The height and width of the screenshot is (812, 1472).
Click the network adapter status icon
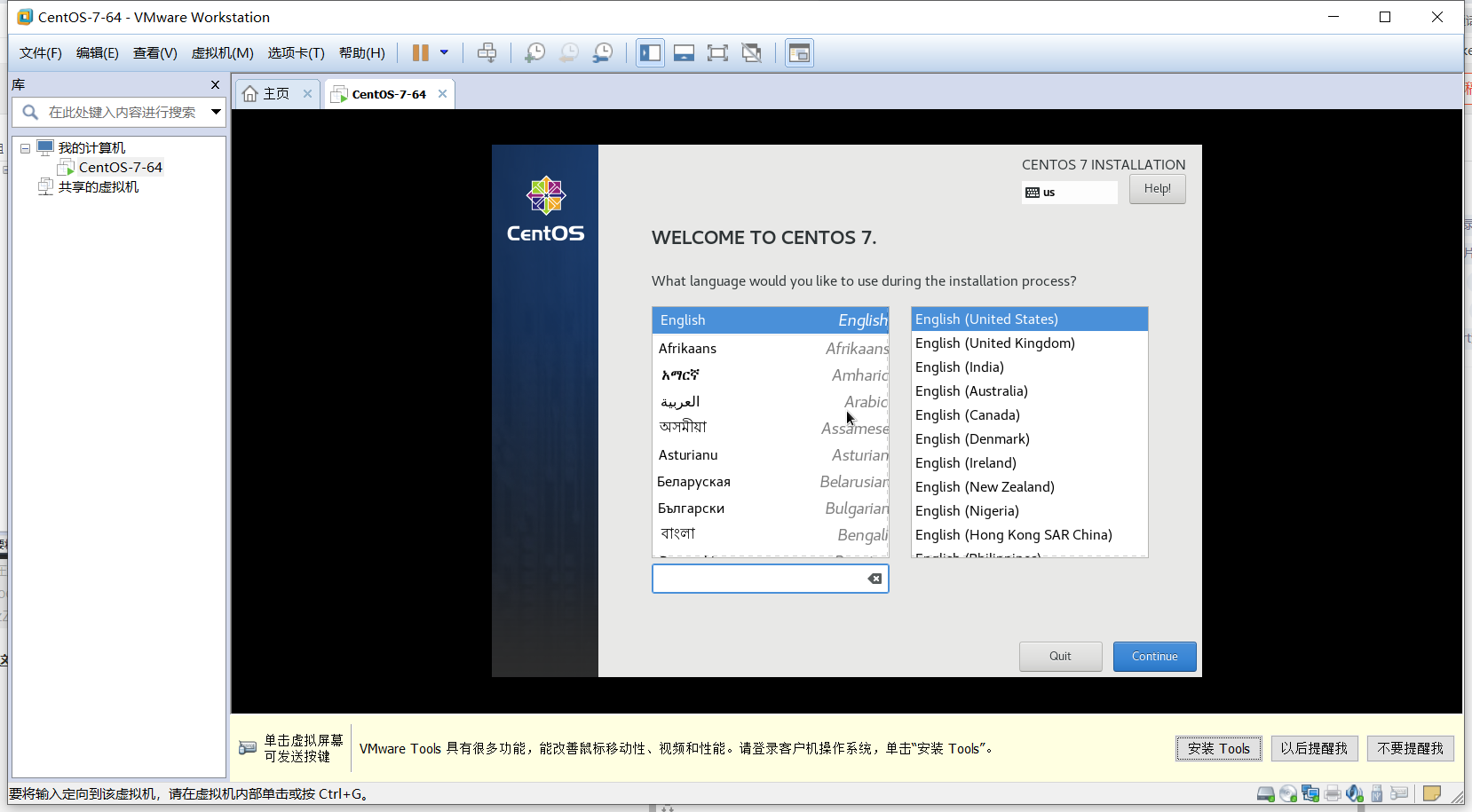coord(1310,794)
